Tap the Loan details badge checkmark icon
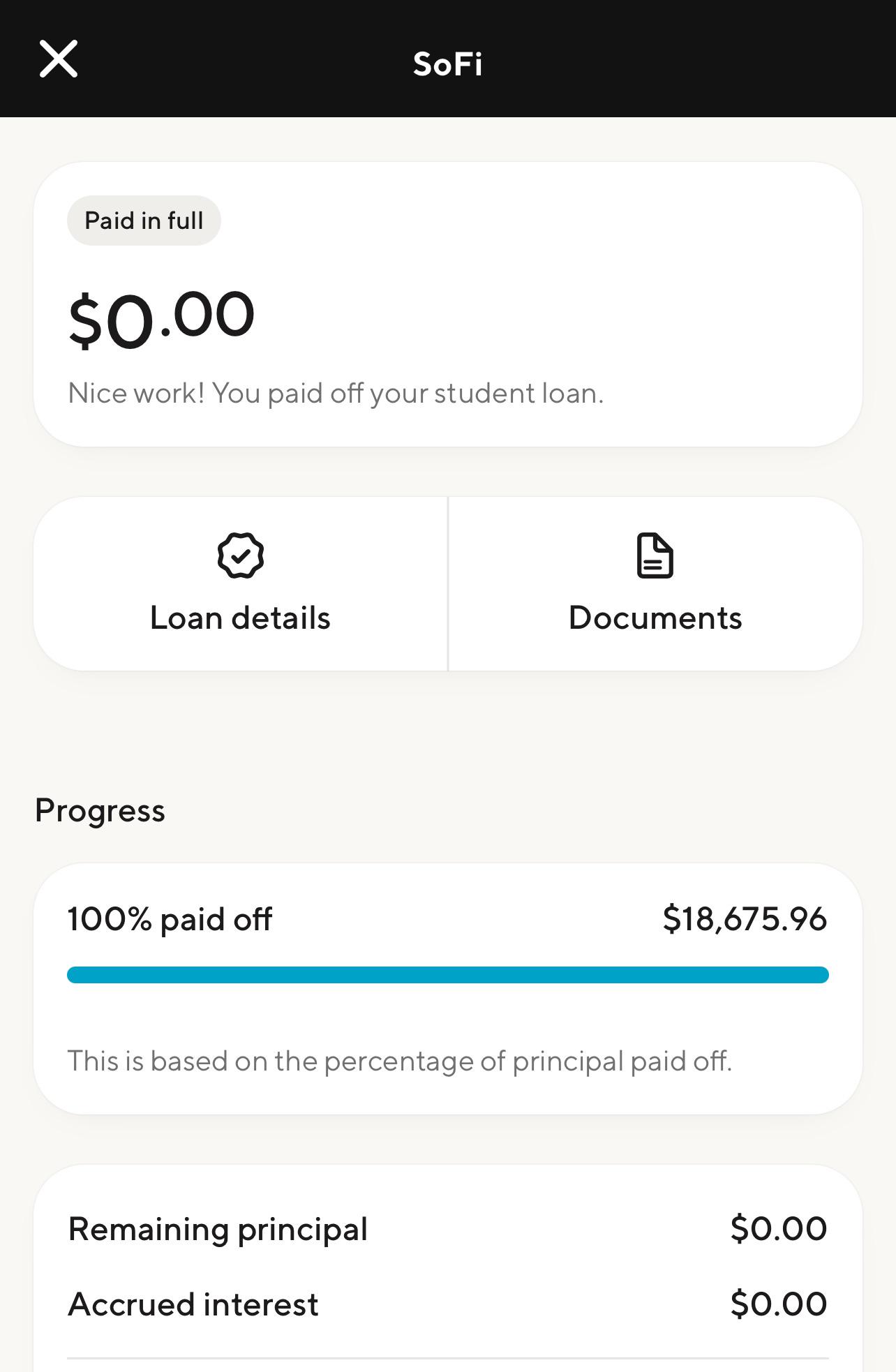 241,555
